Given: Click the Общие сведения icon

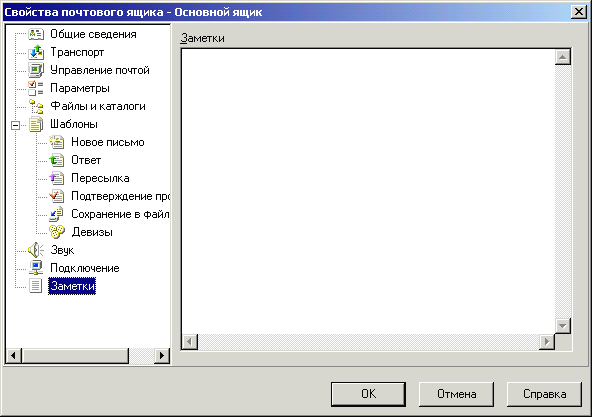Looking at the screenshot, I should (x=36, y=34).
